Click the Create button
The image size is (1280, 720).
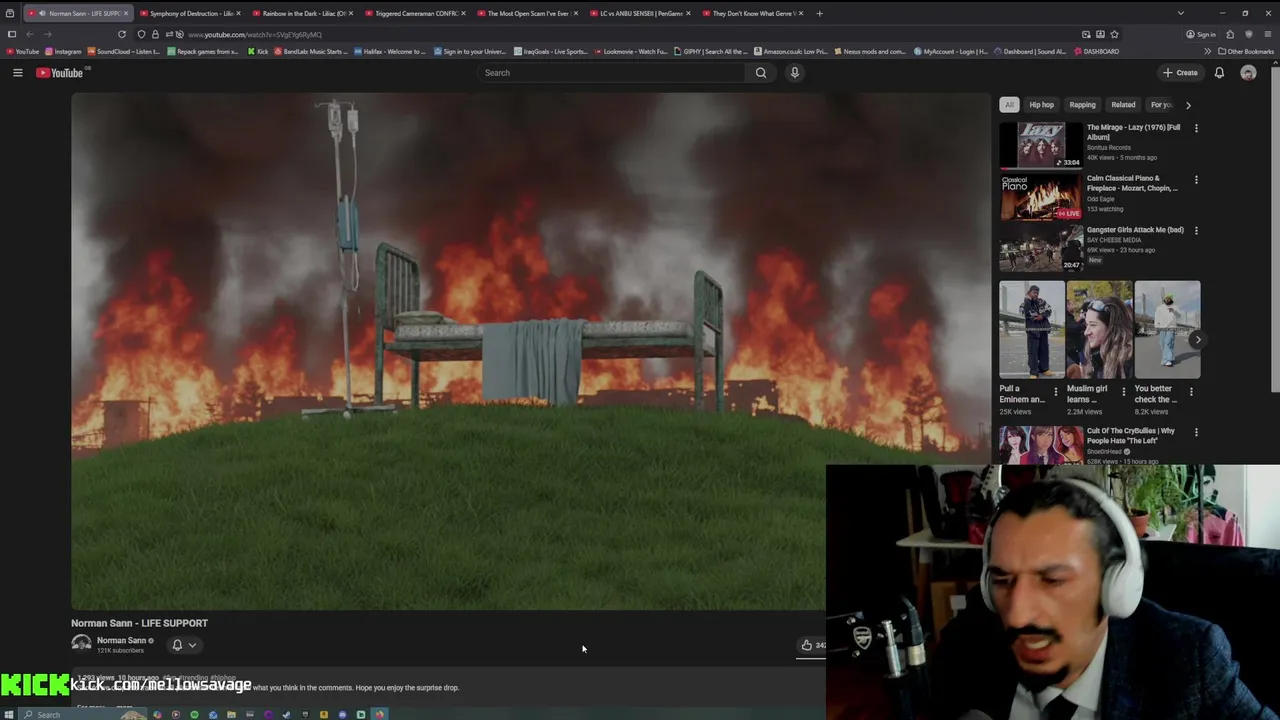(1180, 73)
